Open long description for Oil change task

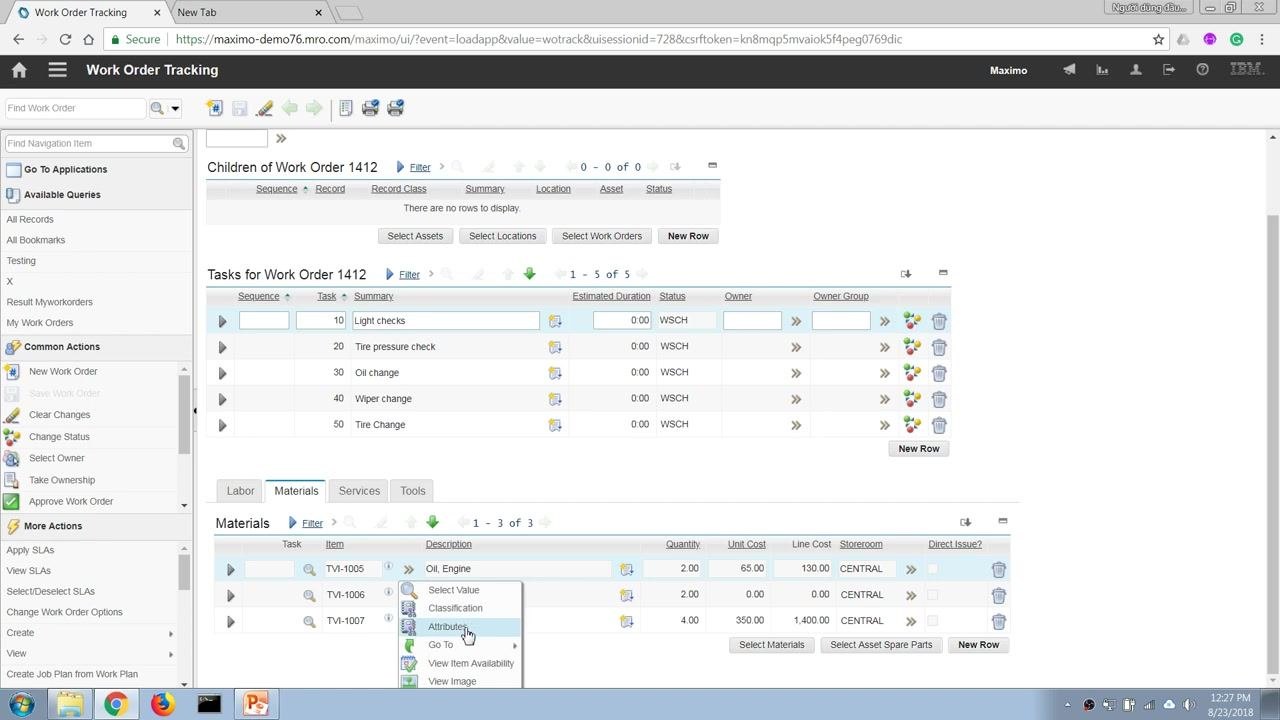tap(555, 373)
